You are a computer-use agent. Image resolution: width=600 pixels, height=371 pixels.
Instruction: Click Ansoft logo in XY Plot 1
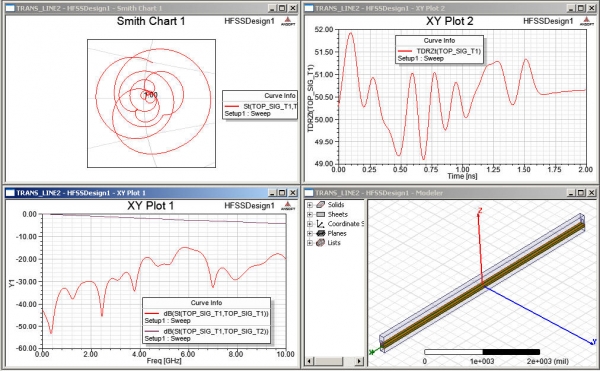288,206
